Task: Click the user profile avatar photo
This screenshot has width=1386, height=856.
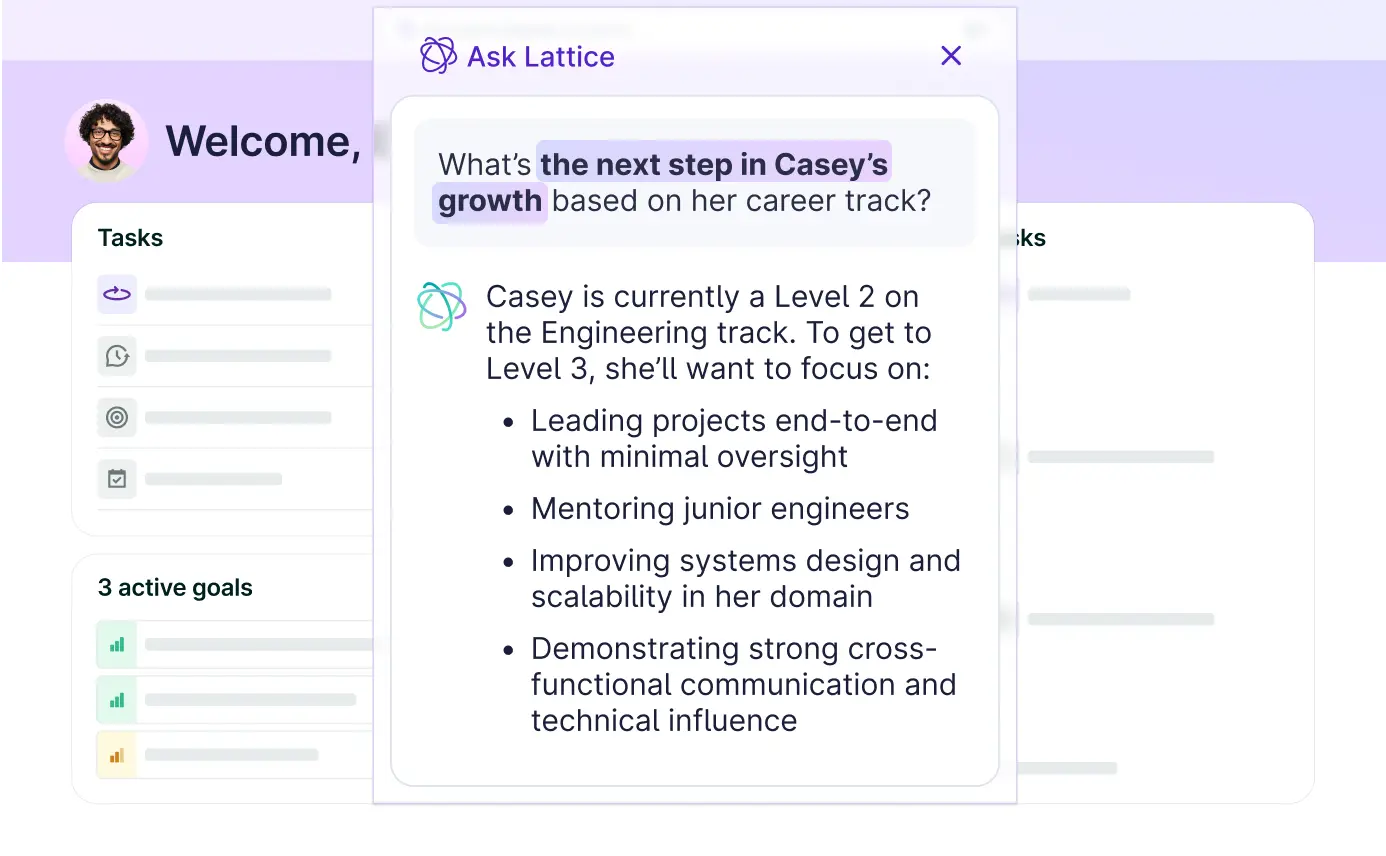Action: coord(107,141)
